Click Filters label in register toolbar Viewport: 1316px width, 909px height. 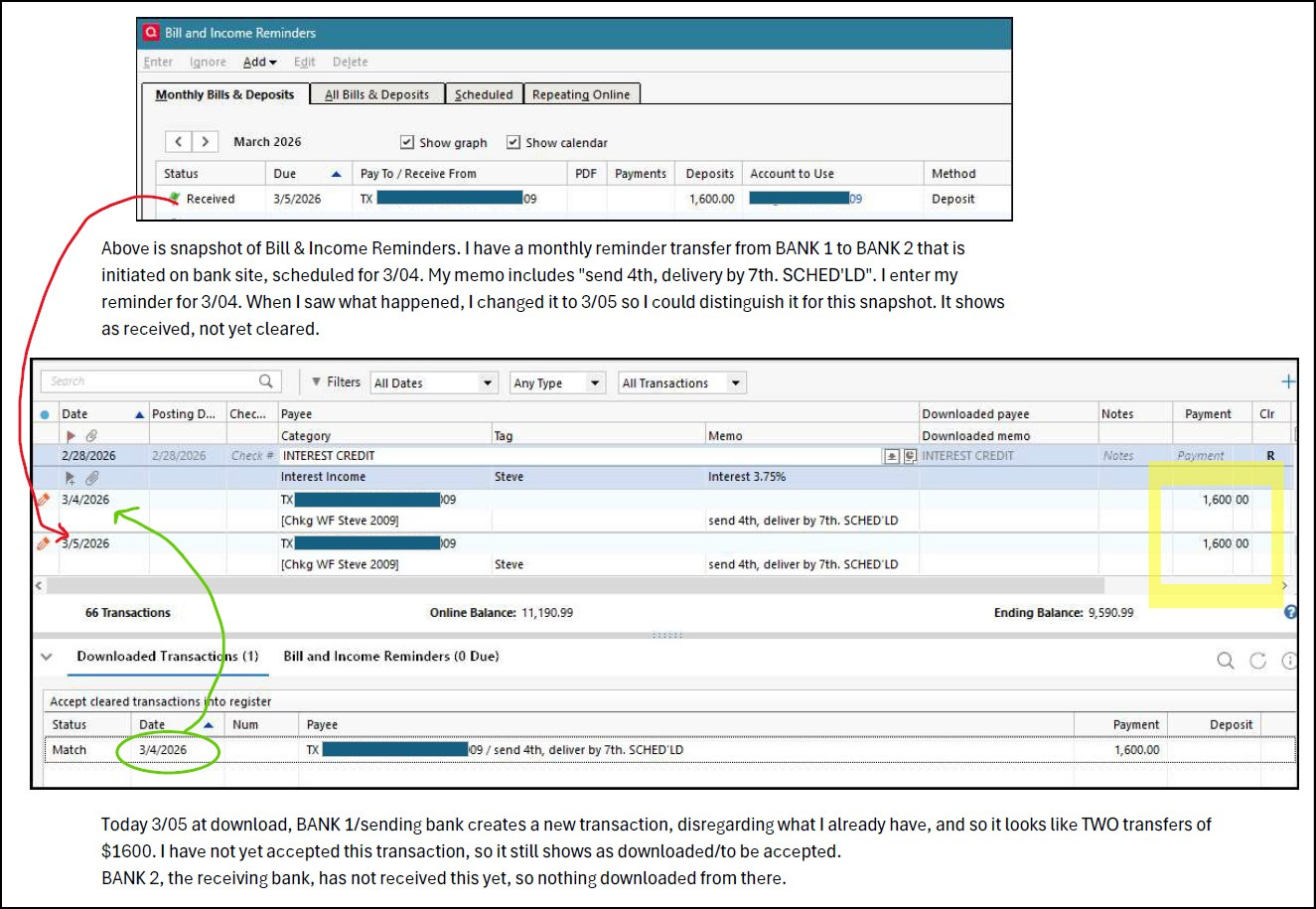click(x=344, y=381)
